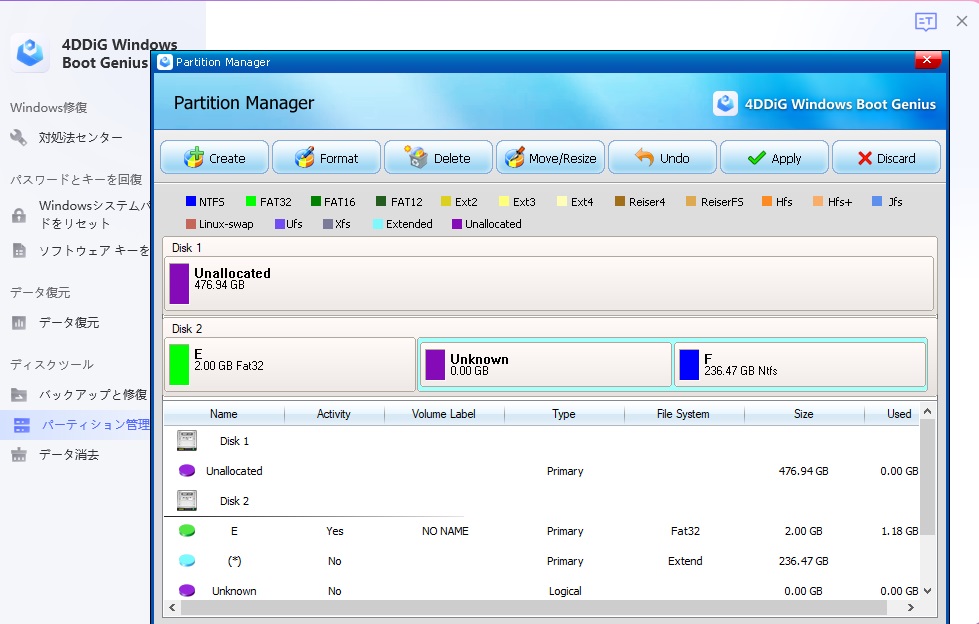Click the Partition Manager title bar icon
Image resolution: width=979 pixels, height=624 pixels.
[x=165, y=62]
